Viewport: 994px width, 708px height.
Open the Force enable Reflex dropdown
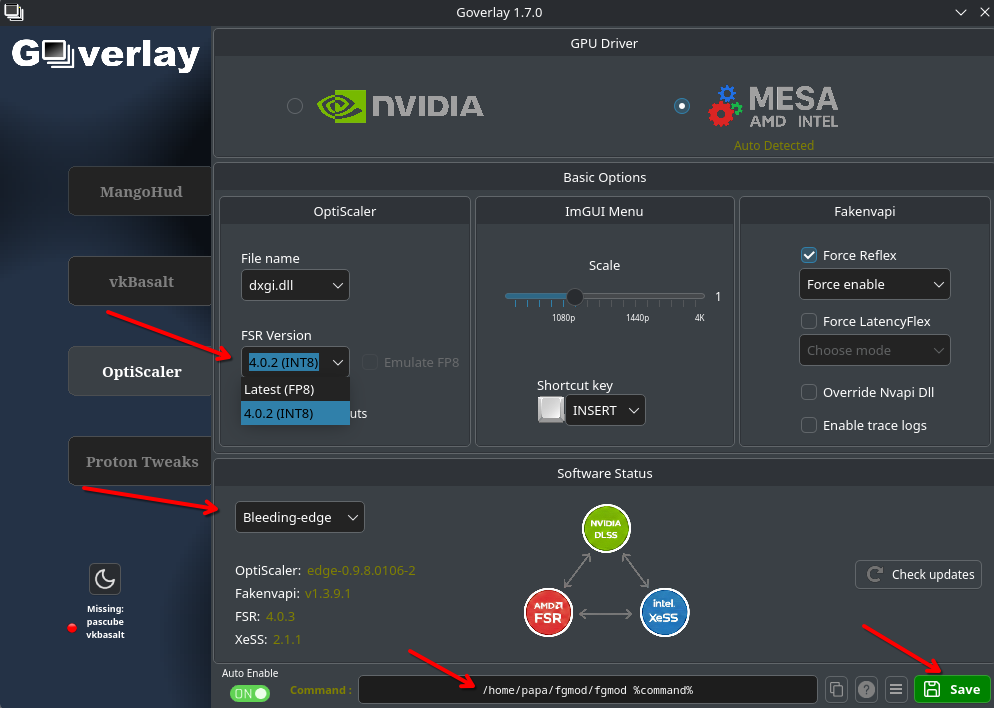pos(875,285)
